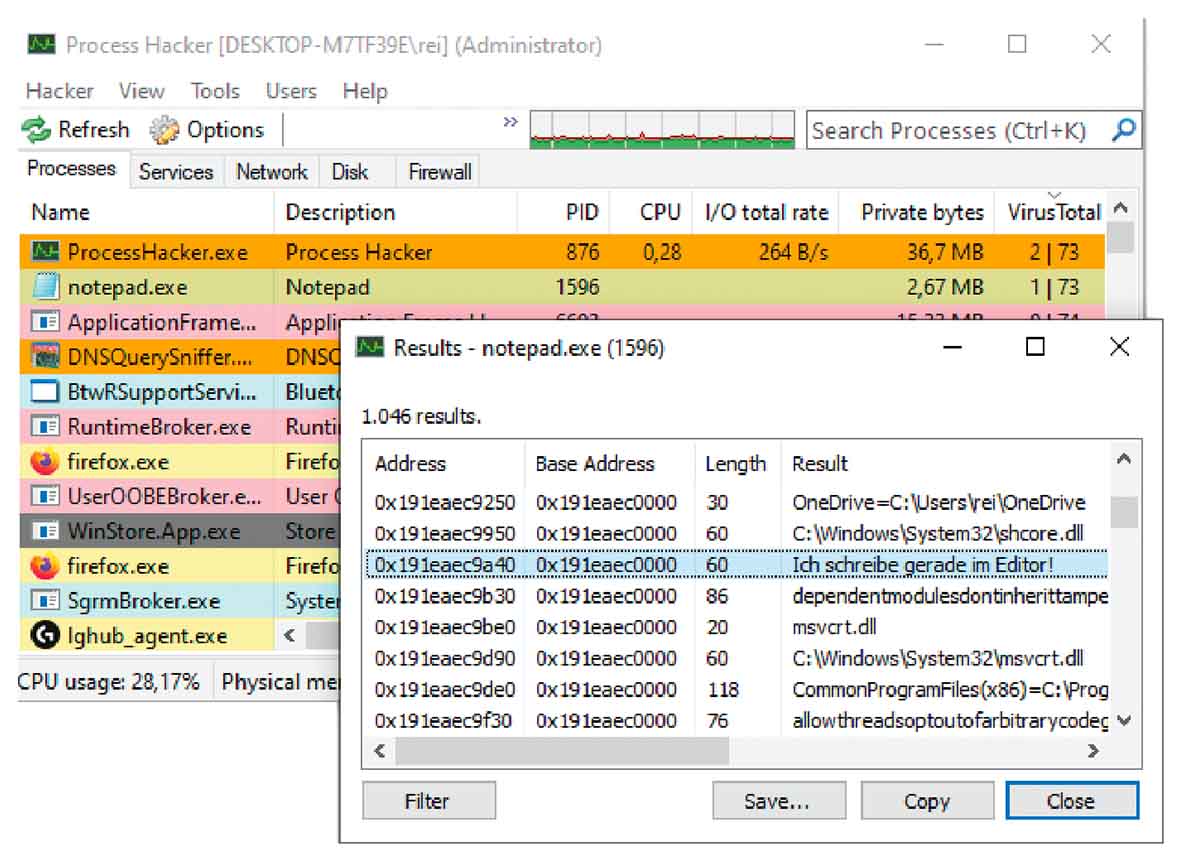Open the Hacker menu
Image resolution: width=1200 pixels, height=861 pixels.
click(x=59, y=91)
